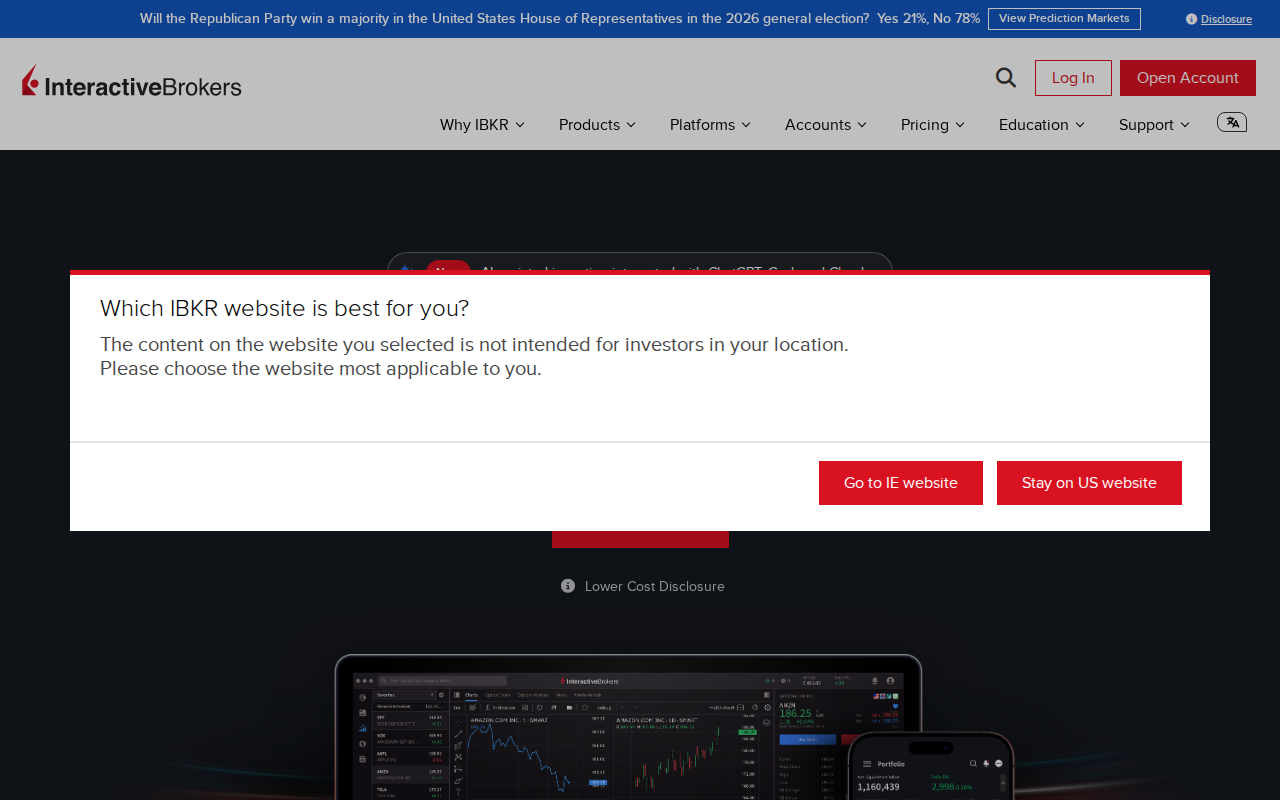Open the Pricing menu
This screenshot has width=1280, height=800.
[x=933, y=125]
